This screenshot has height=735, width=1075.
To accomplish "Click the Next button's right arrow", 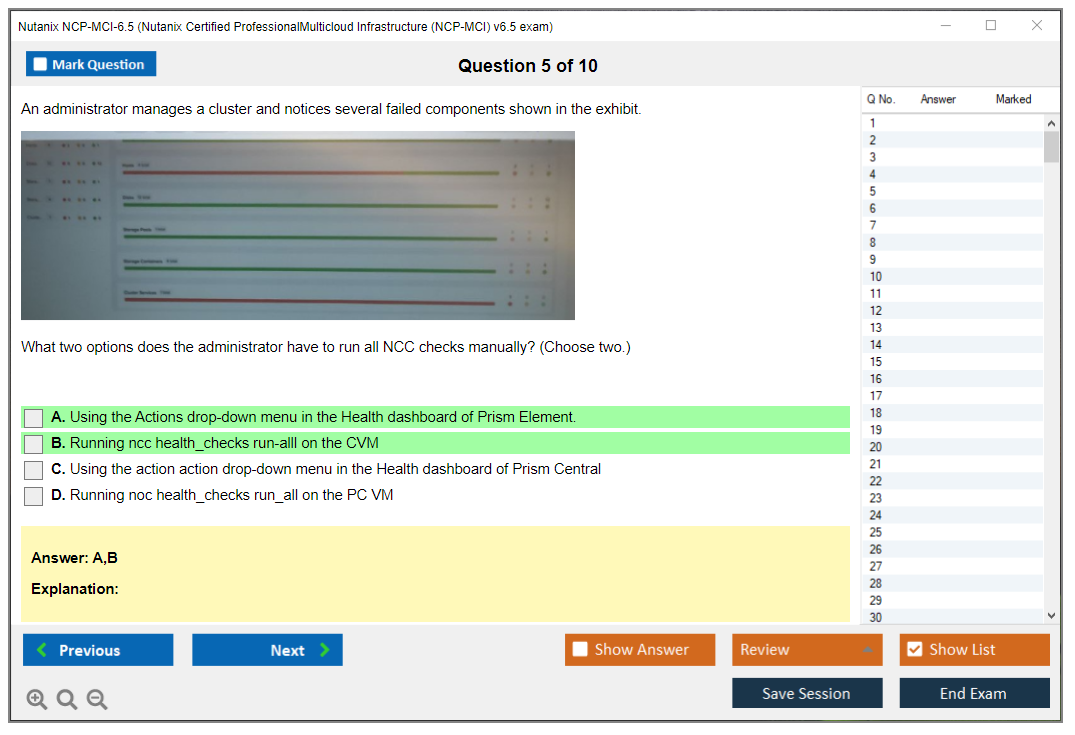I will coord(324,650).
